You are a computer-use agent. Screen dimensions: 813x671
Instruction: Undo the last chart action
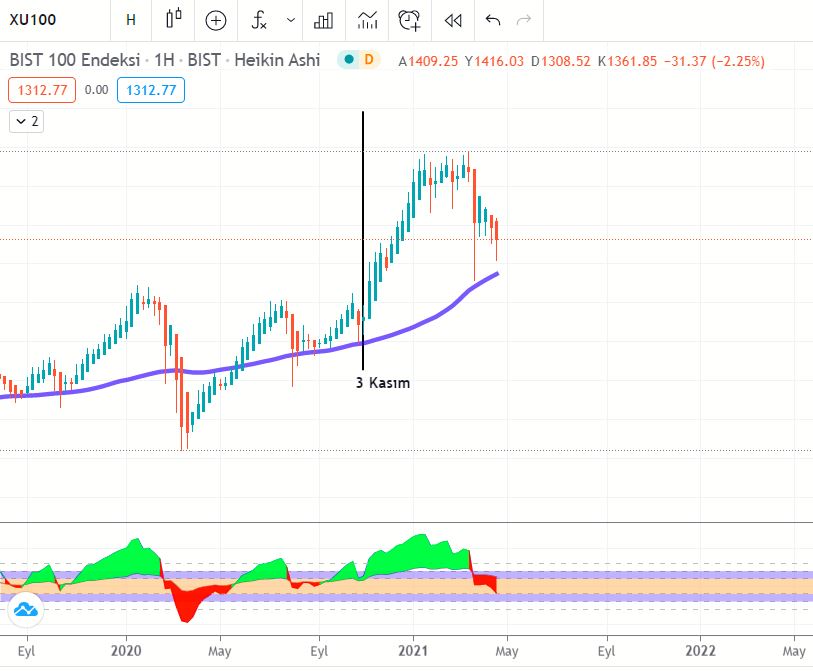493,20
